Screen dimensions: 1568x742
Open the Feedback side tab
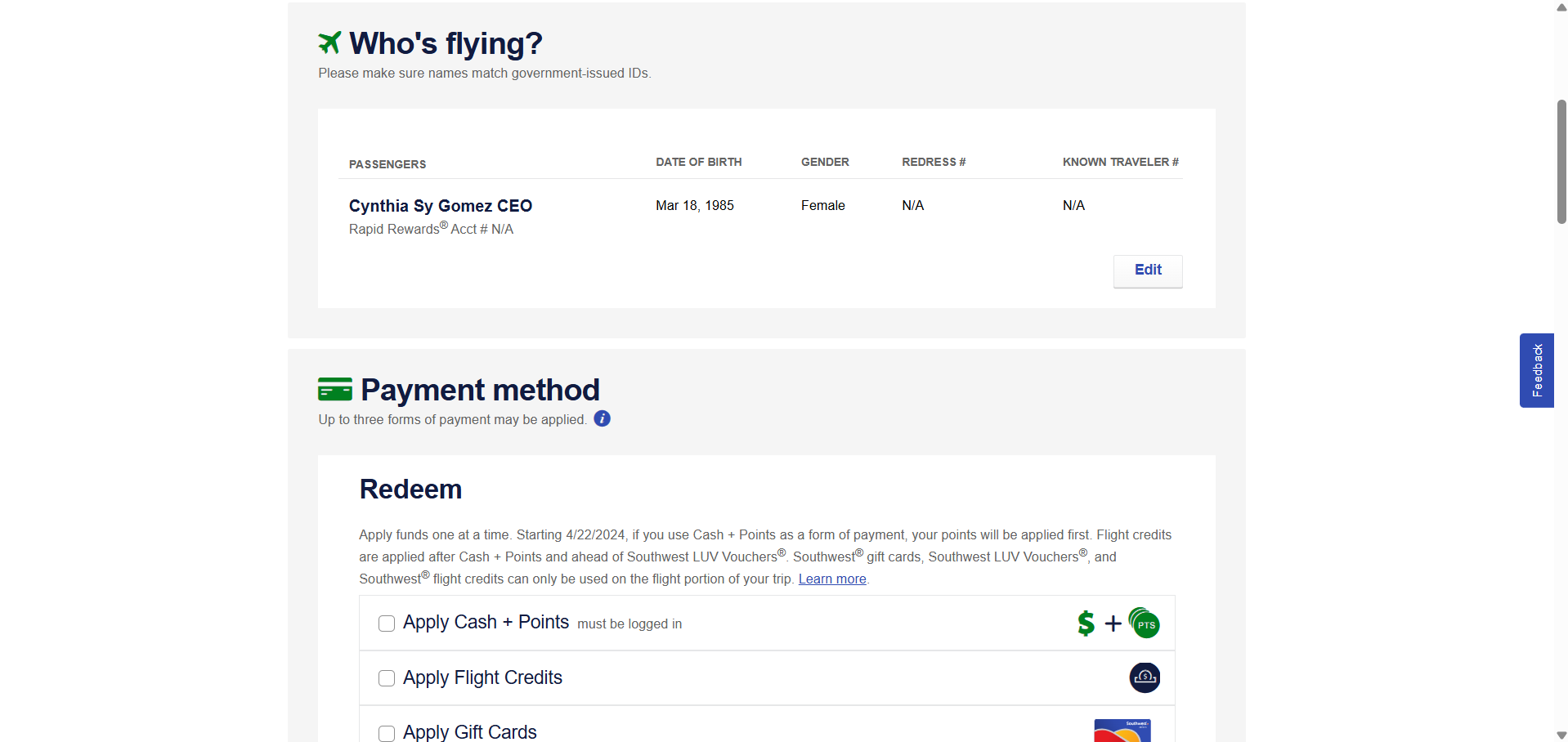(x=1536, y=370)
